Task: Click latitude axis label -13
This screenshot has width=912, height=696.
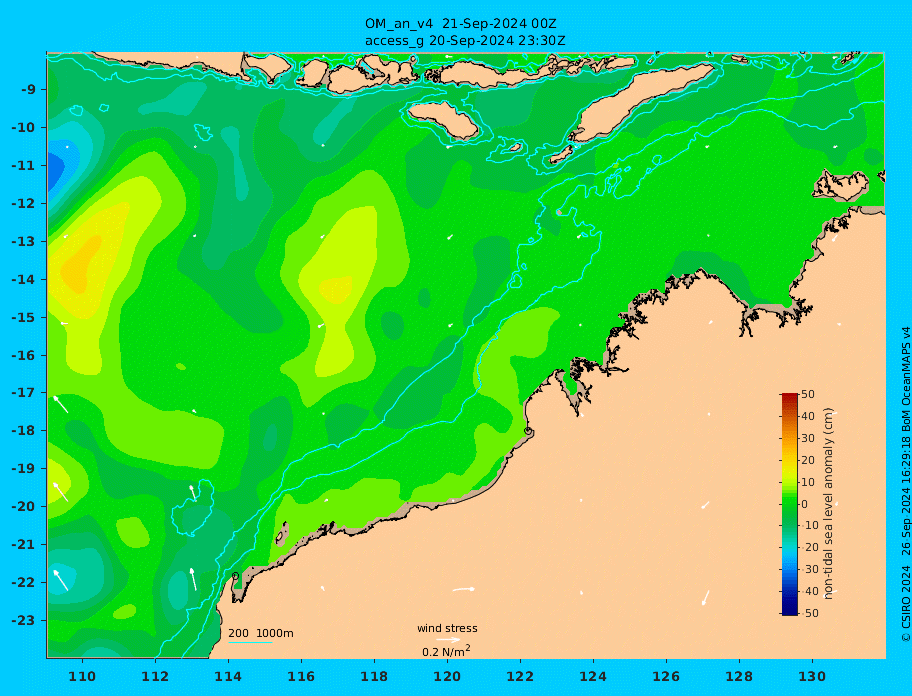Action: coord(23,241)
